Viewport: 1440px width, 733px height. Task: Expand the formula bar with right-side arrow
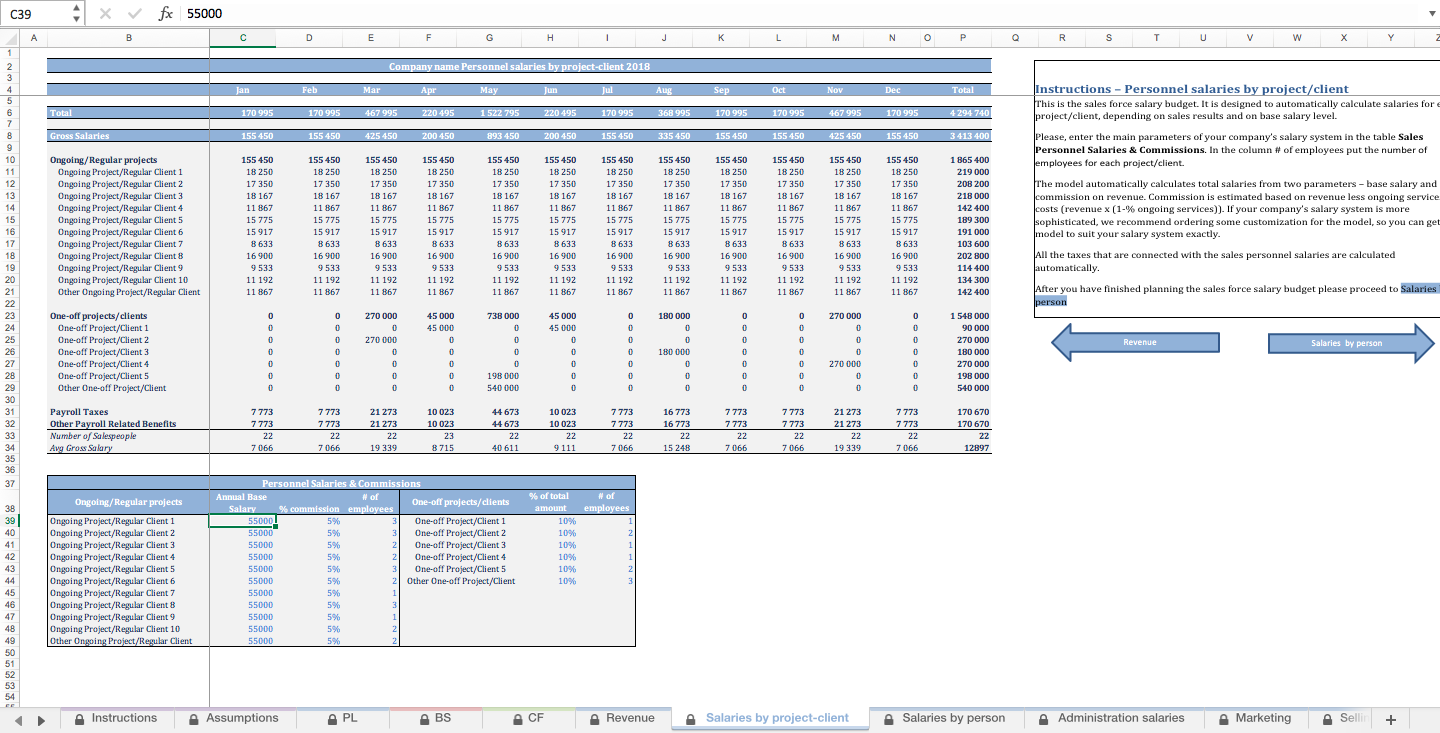pyautogui.click(x=1431, y=14)
